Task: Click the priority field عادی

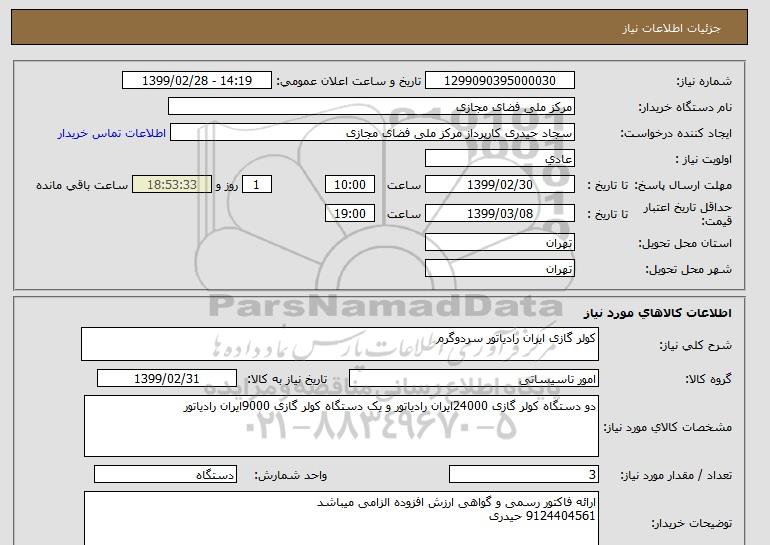Action: pos(499,159)
